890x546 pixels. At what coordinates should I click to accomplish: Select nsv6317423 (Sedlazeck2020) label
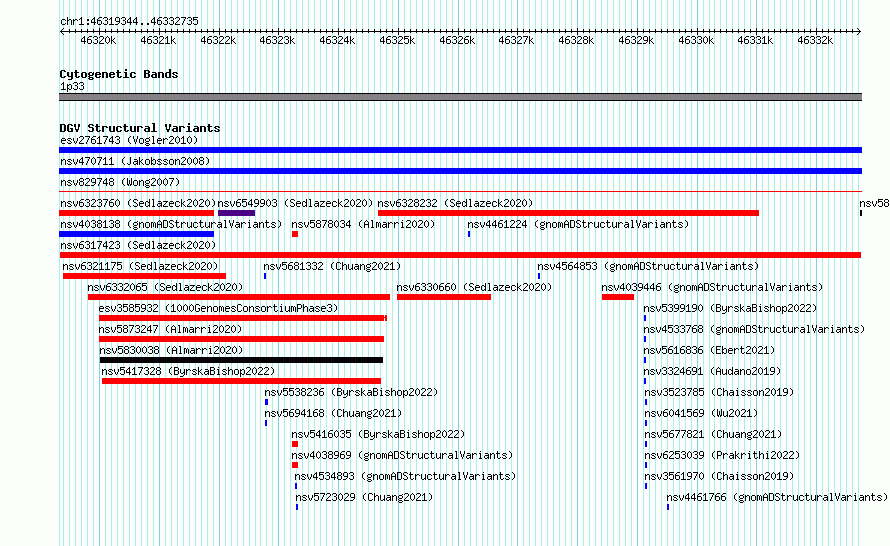click(138, 245)
